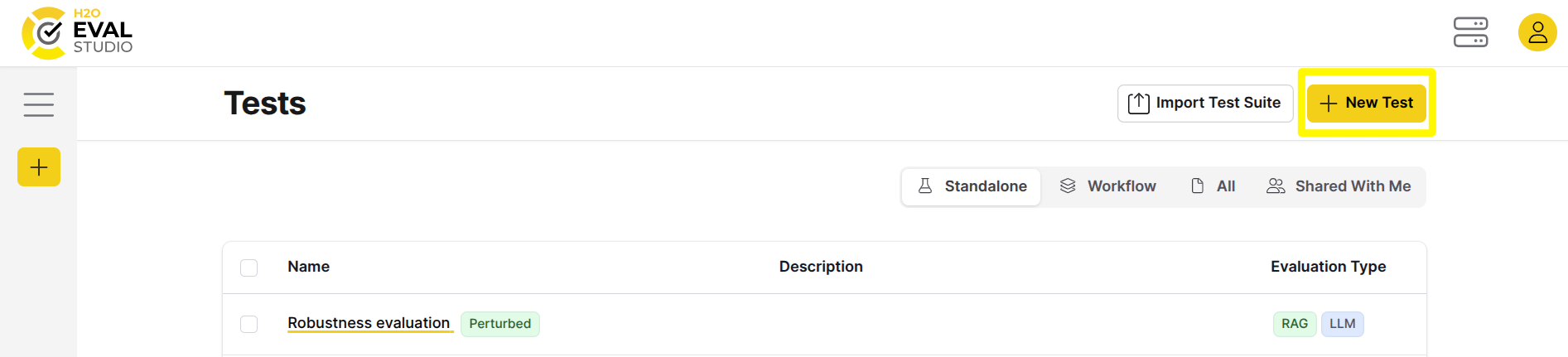Create a test with New Test button
The image size is (1568, 357).
click(1366, 103)
